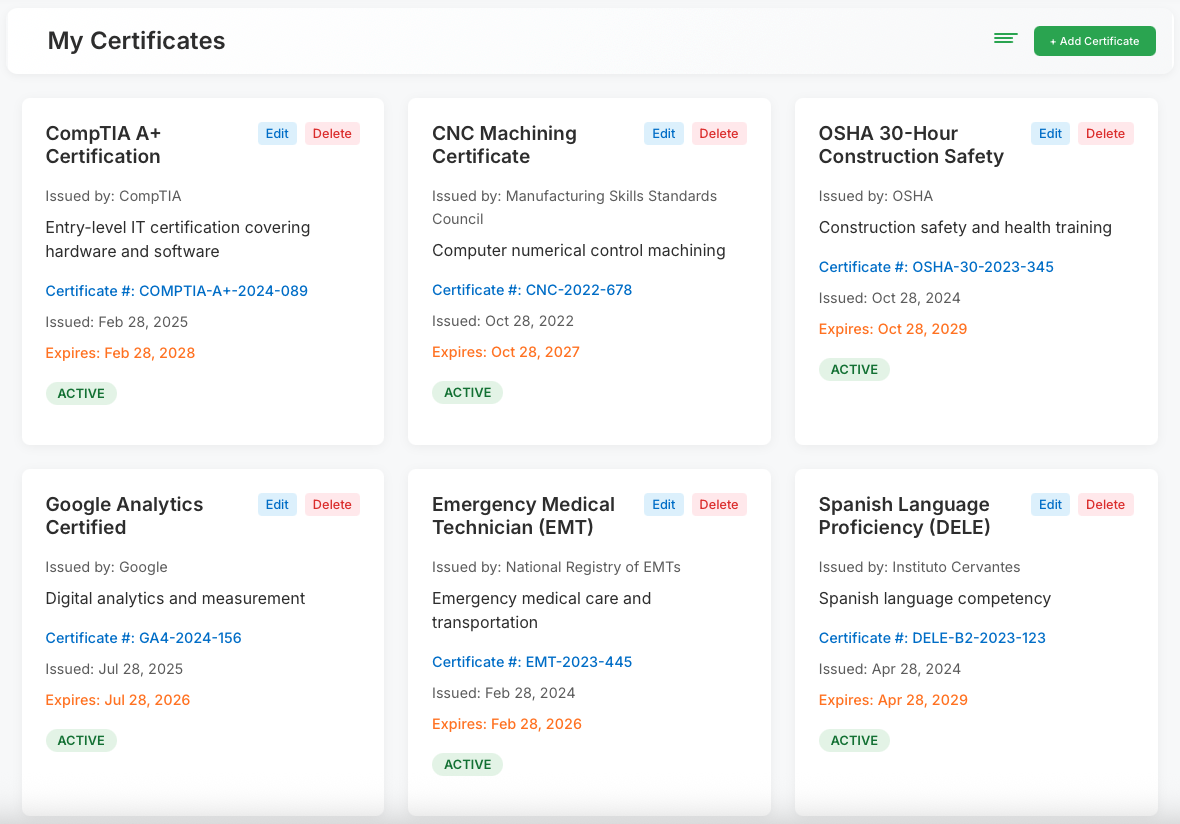Click 'Issued: Jul 28, 2025' date
The height and width of the screenshot is (824, 1180).
[x=114, y=669]
